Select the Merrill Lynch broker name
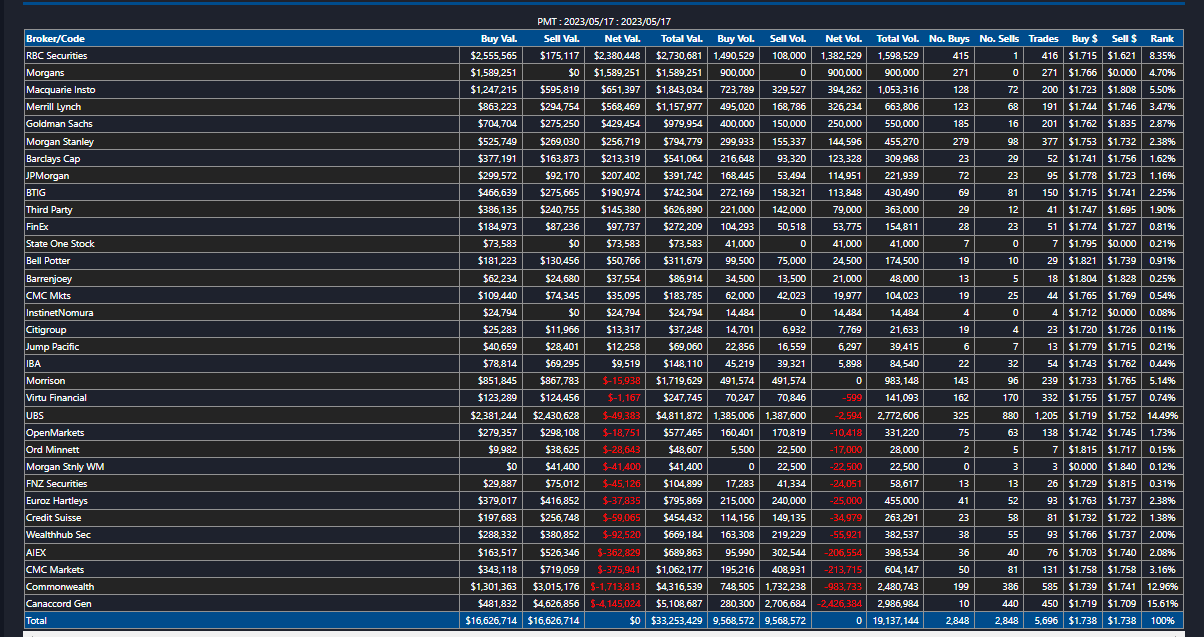Screen dimensions: 1204x637 pyautogui.click(x=53, y=107)
